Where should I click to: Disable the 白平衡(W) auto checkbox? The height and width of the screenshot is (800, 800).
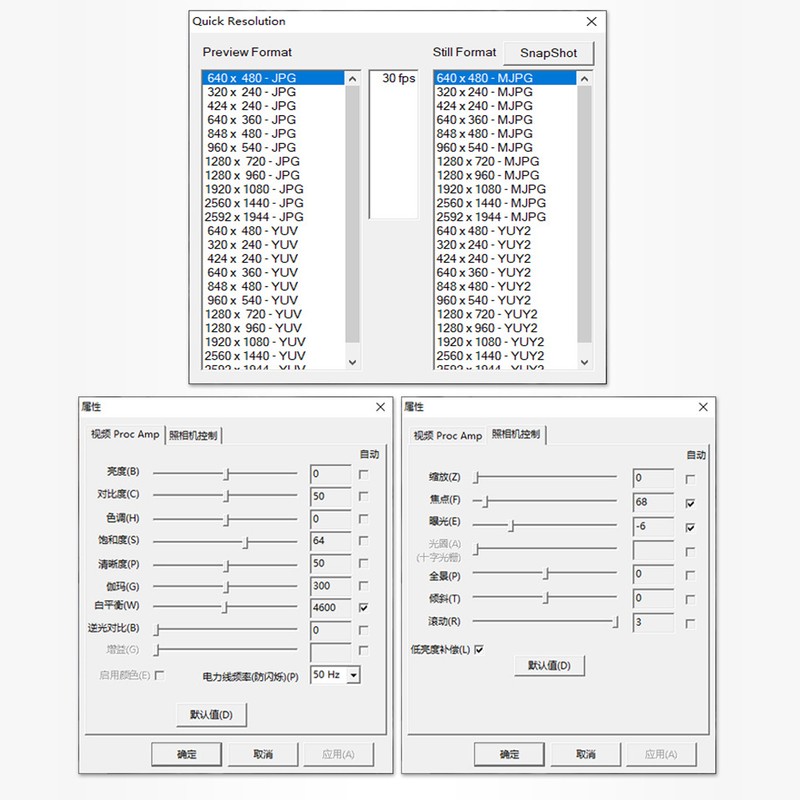click(x=363, y=607)
